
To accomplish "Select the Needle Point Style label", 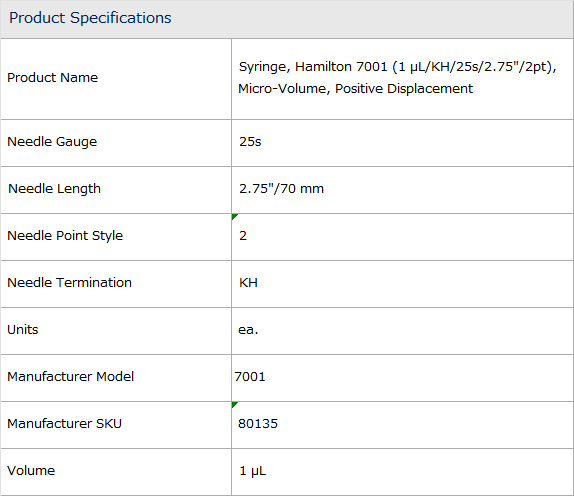I will pyautogui.click(x=65, y=236).
